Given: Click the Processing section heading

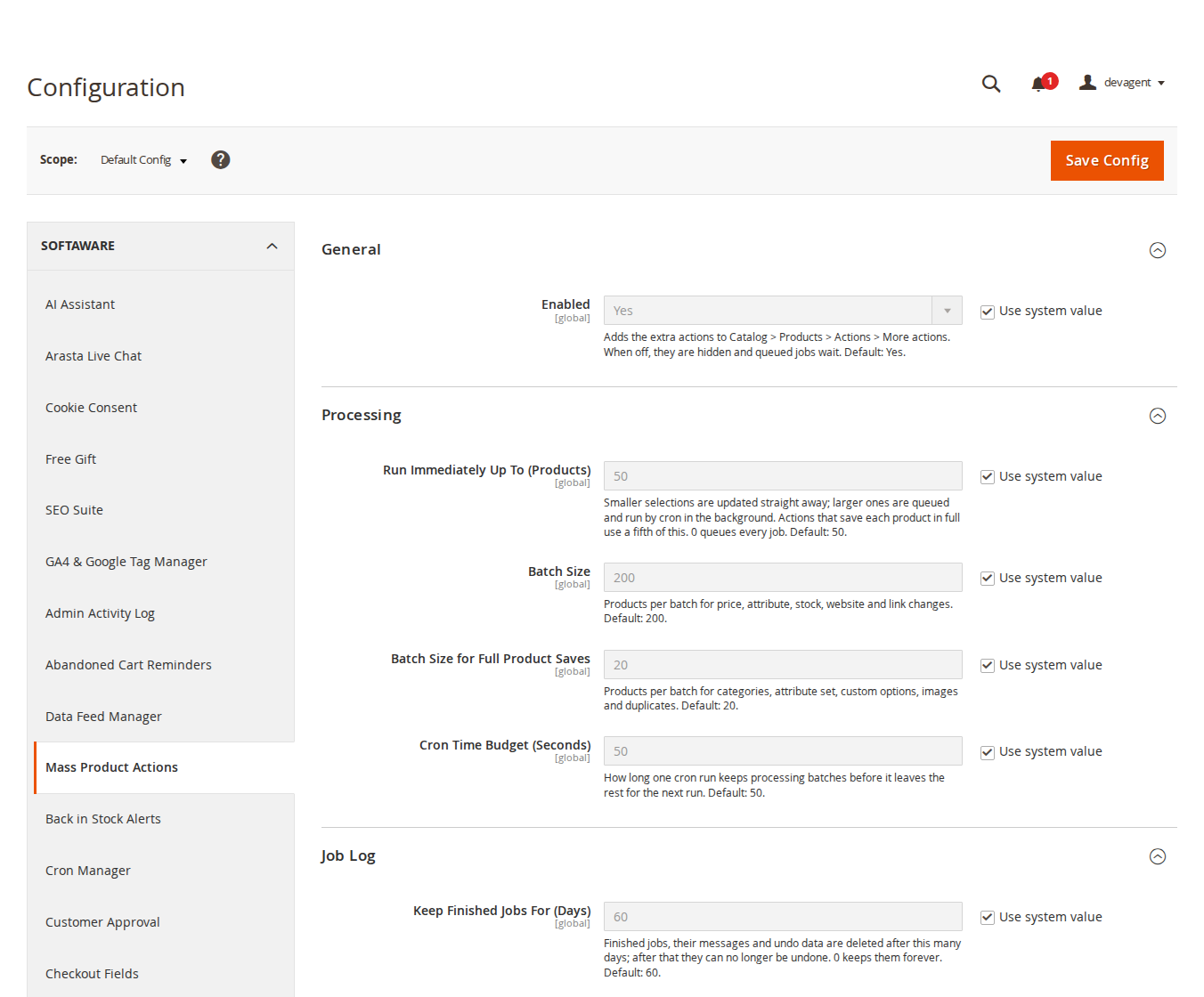Looking at the screenshot, I should point(362,415).
